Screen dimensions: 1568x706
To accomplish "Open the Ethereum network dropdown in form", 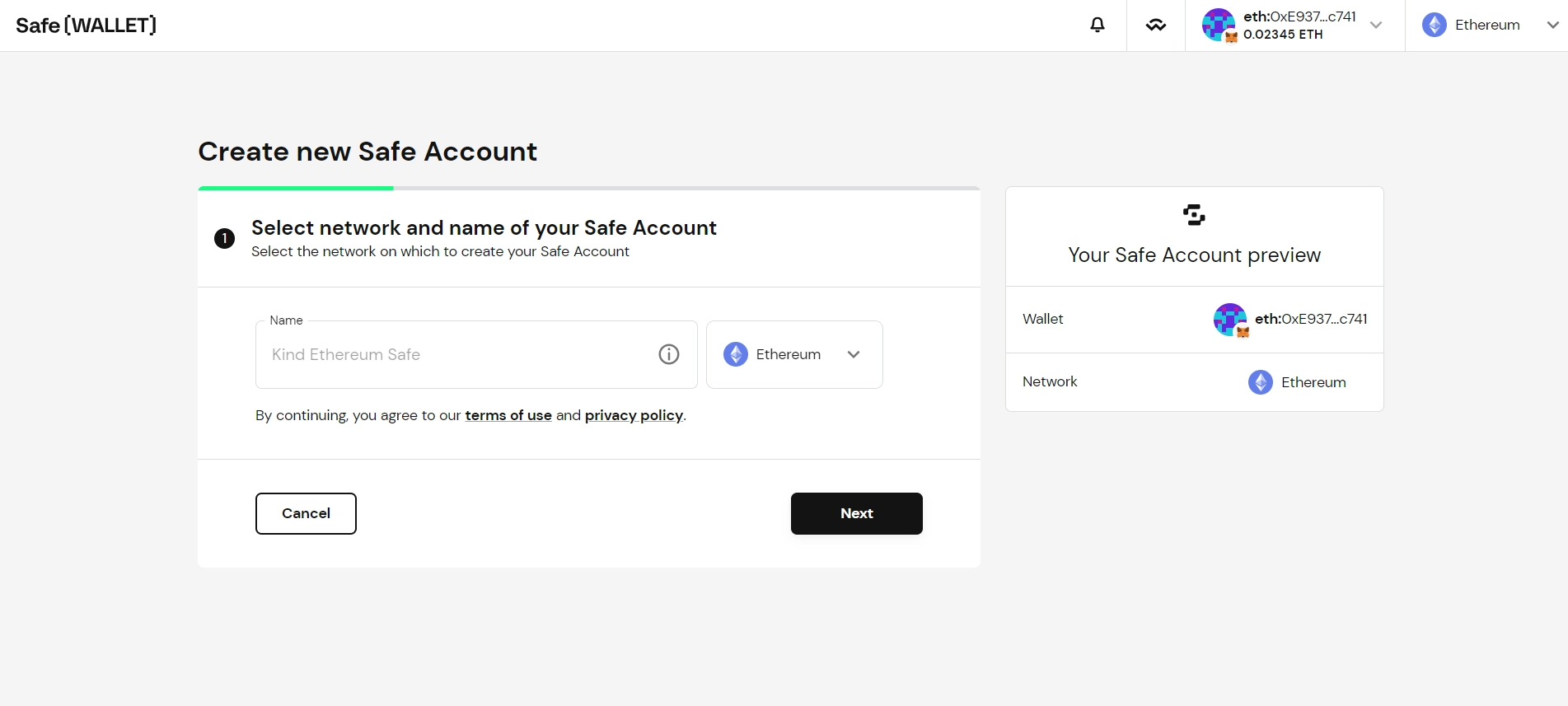I will 794,354.
